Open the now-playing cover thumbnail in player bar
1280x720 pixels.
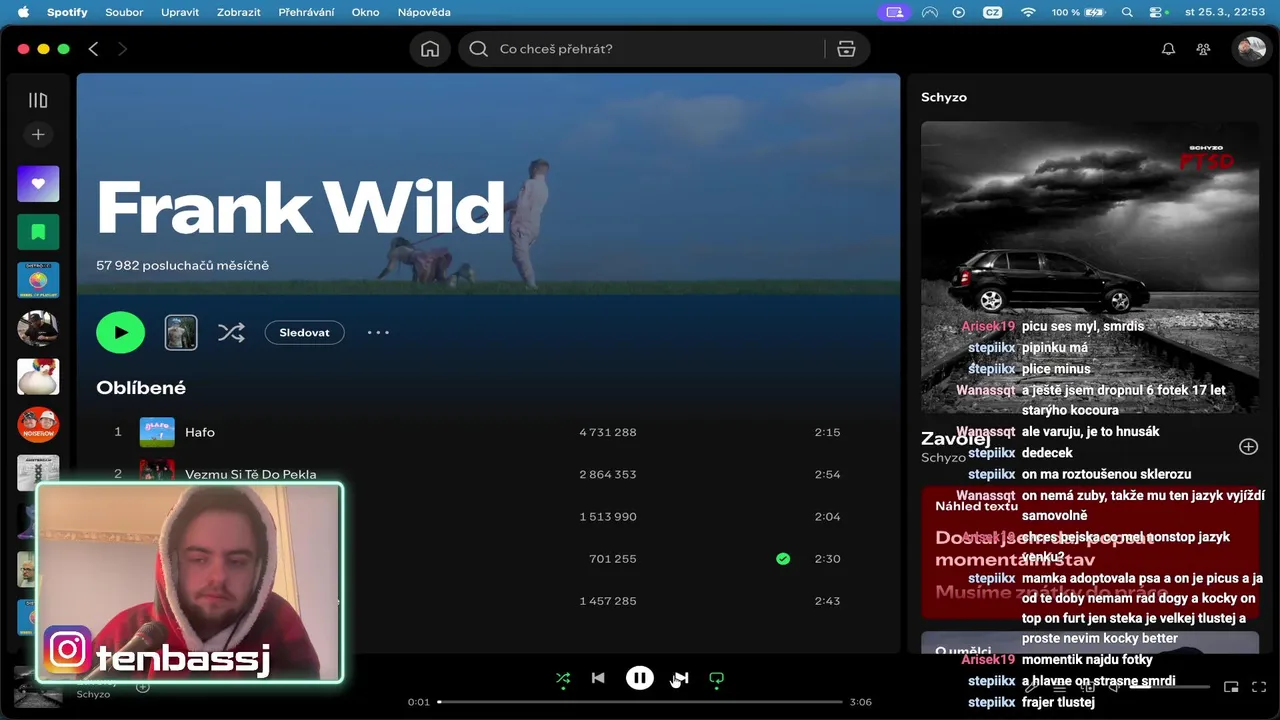[x=38, y=686]
